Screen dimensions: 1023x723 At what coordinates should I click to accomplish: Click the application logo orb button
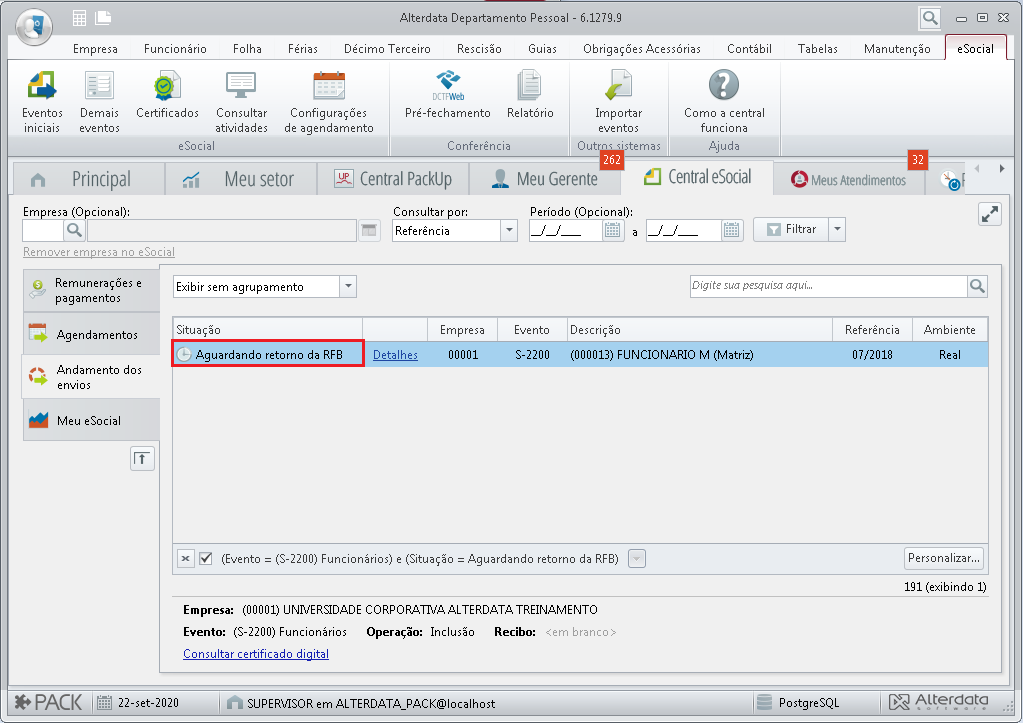tap(34, 27)
